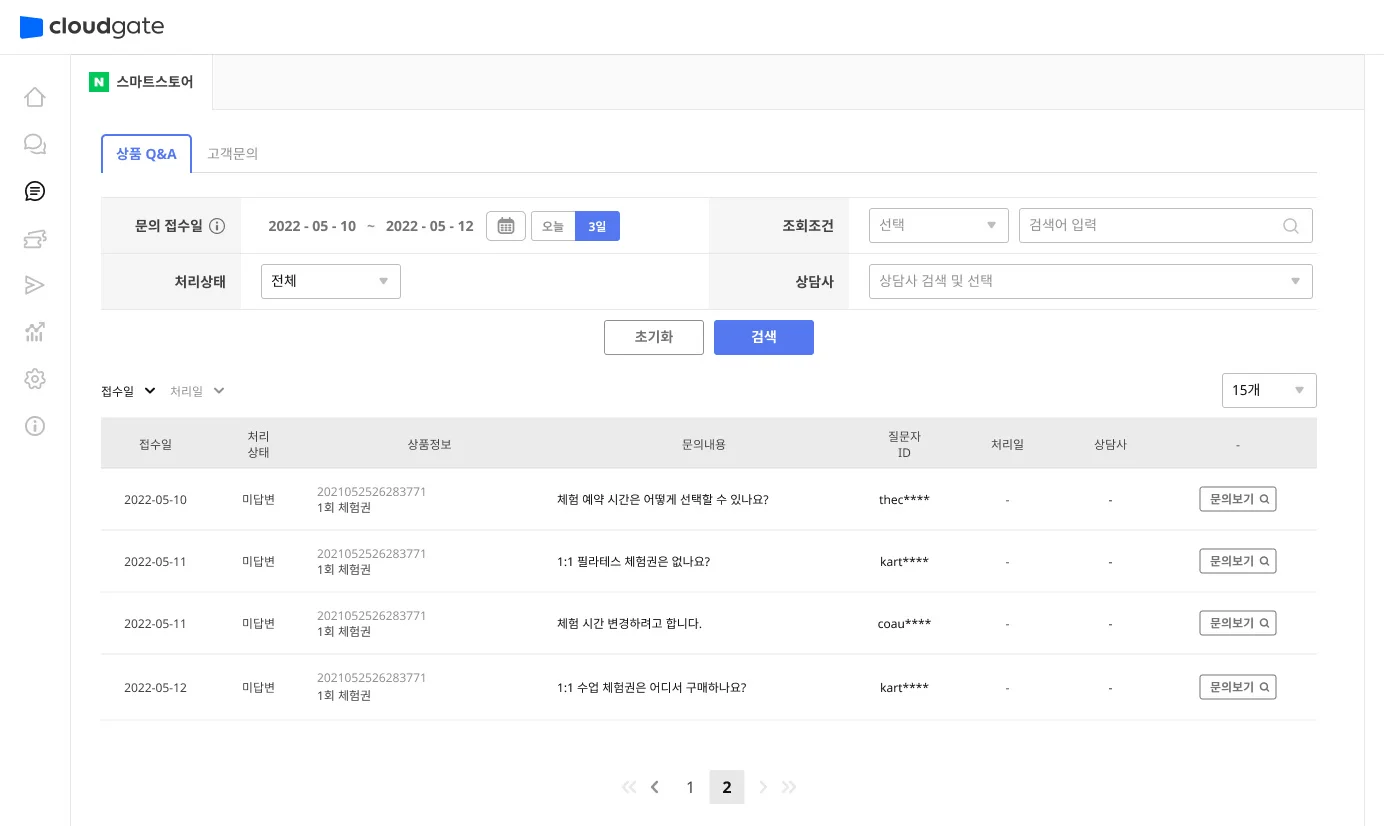1384x826 pixels.
Task: Open the settings gear icon
Action: 34,379
